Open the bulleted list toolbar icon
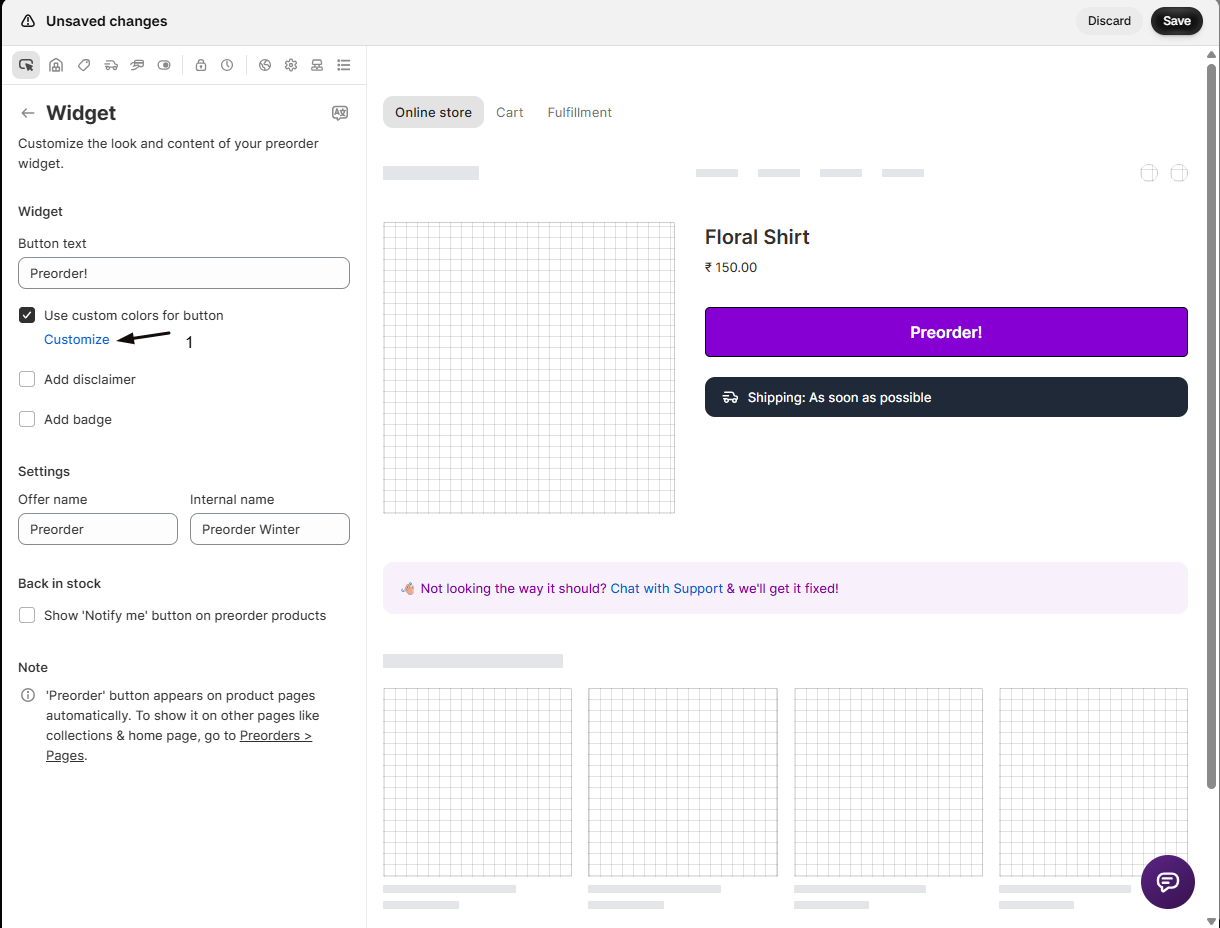 pos(344,65)
